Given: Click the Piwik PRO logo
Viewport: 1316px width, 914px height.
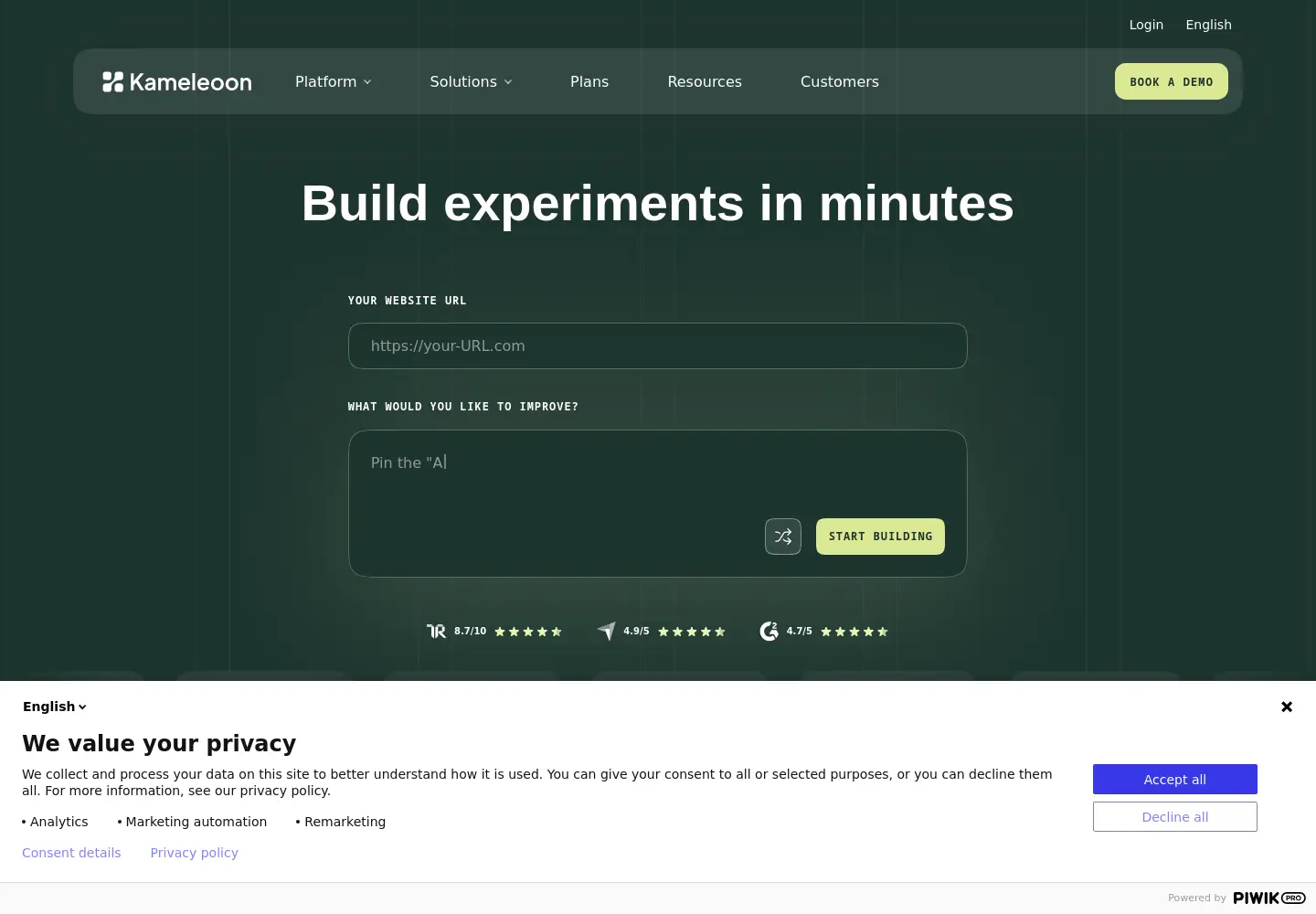Looking at the screenshot, I should tap(1269, 898).
